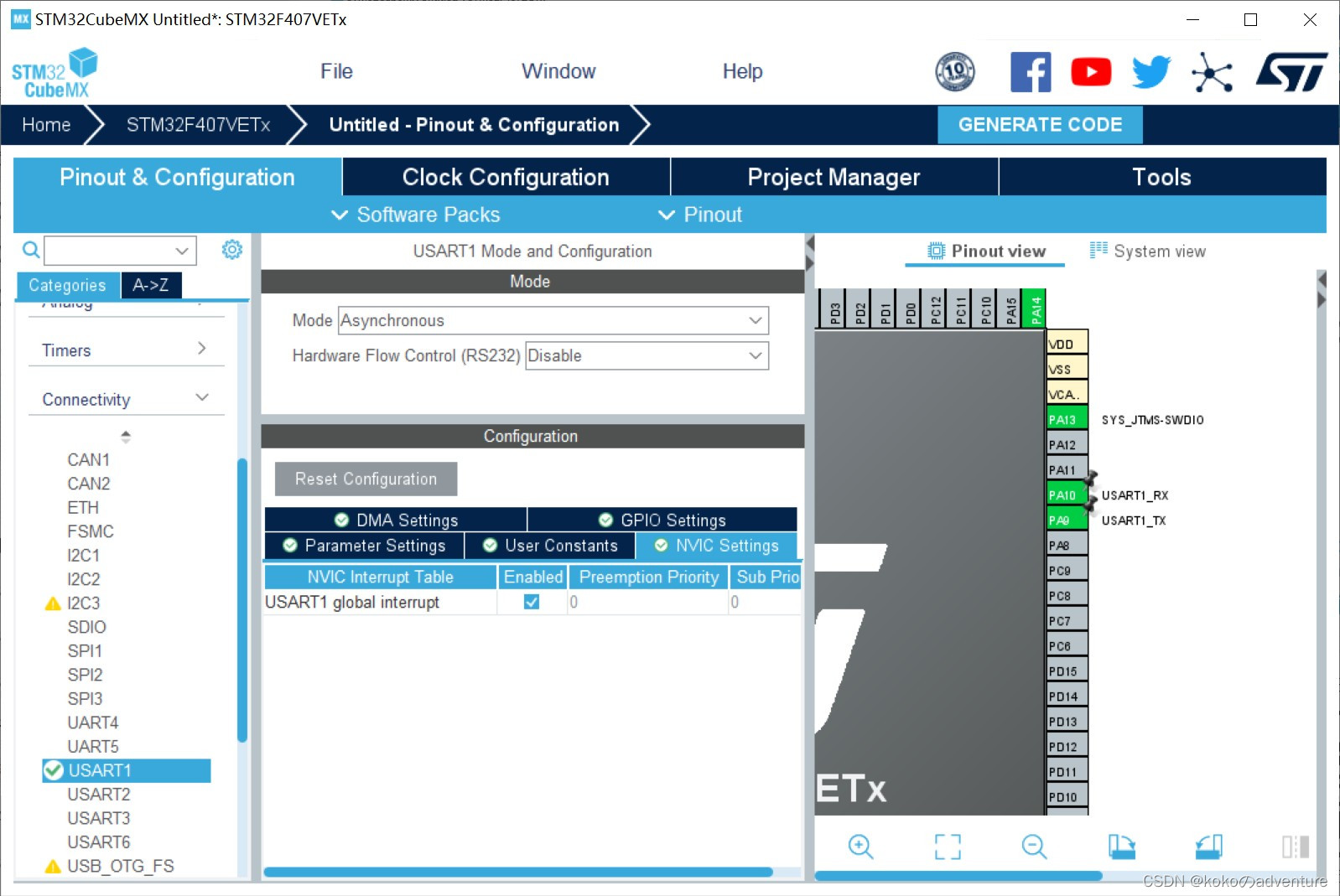This screenshot has height=896, width=1340.
Task: Open the Twitter bird icon link
Action: pos(1151,72)
